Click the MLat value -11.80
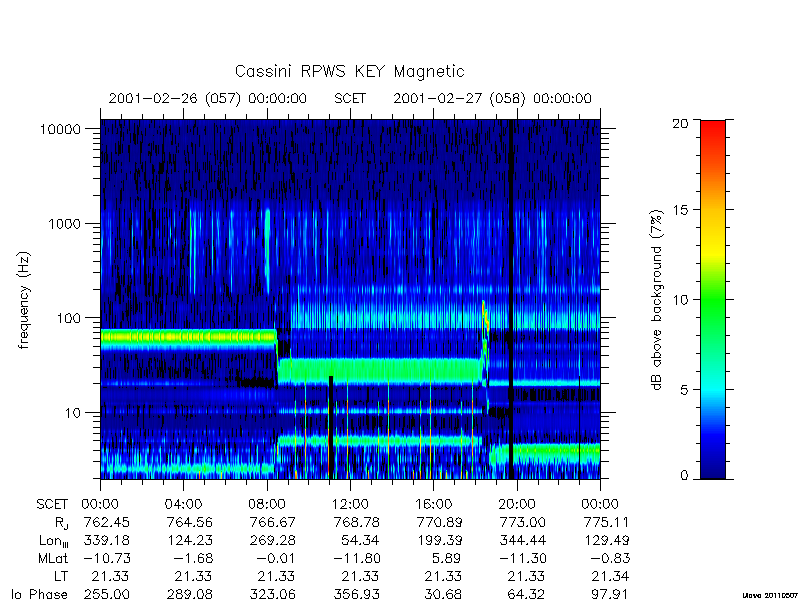Image resolution: width=800 pixels, height=600 pixels. 357,559
